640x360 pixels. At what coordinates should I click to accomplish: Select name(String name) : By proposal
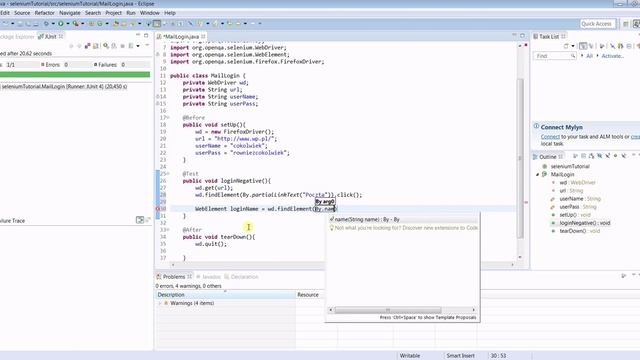[x=402, y=220]
